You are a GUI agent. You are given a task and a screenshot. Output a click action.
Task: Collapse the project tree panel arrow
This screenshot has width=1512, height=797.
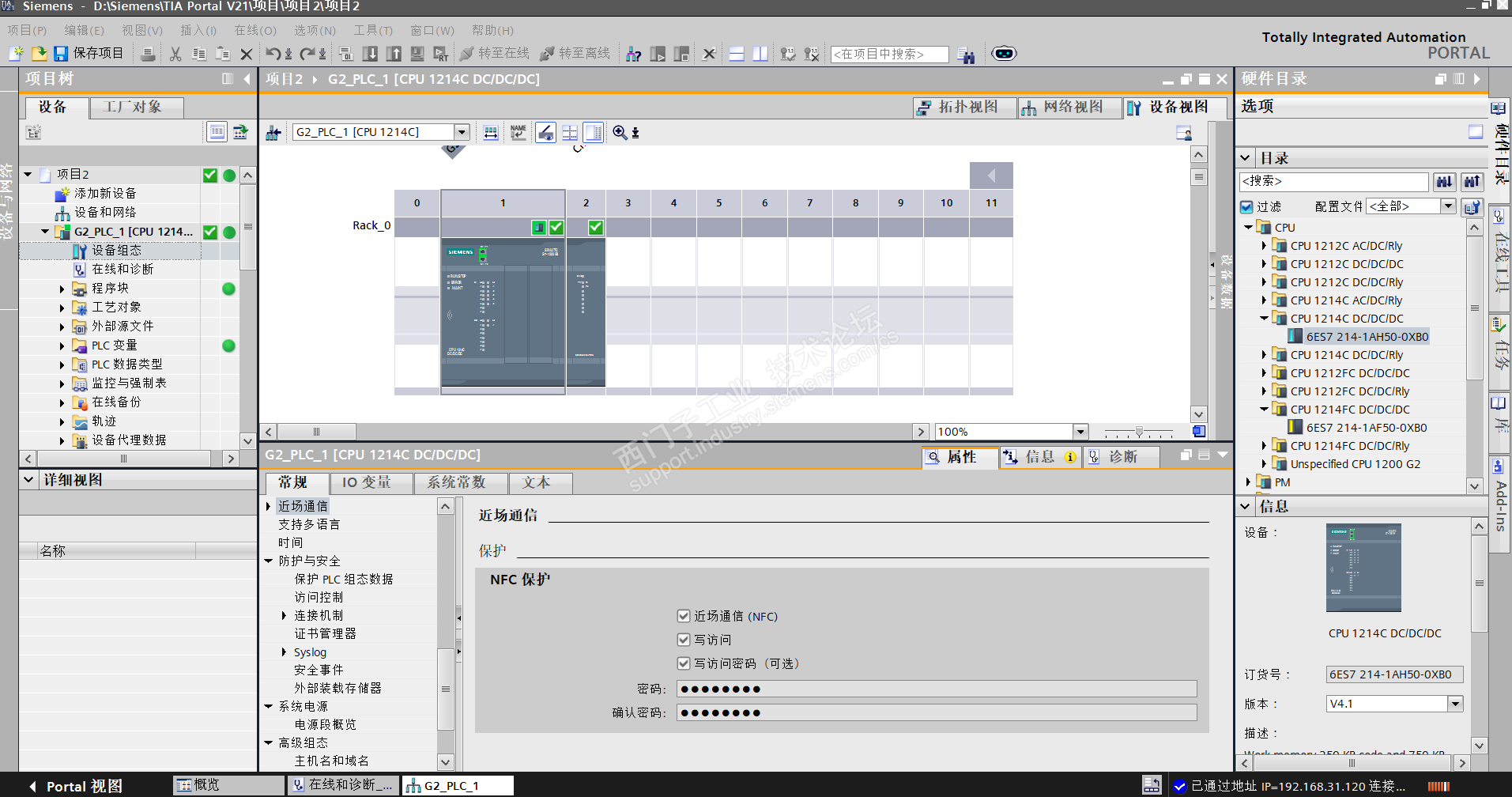coord(247,79)
